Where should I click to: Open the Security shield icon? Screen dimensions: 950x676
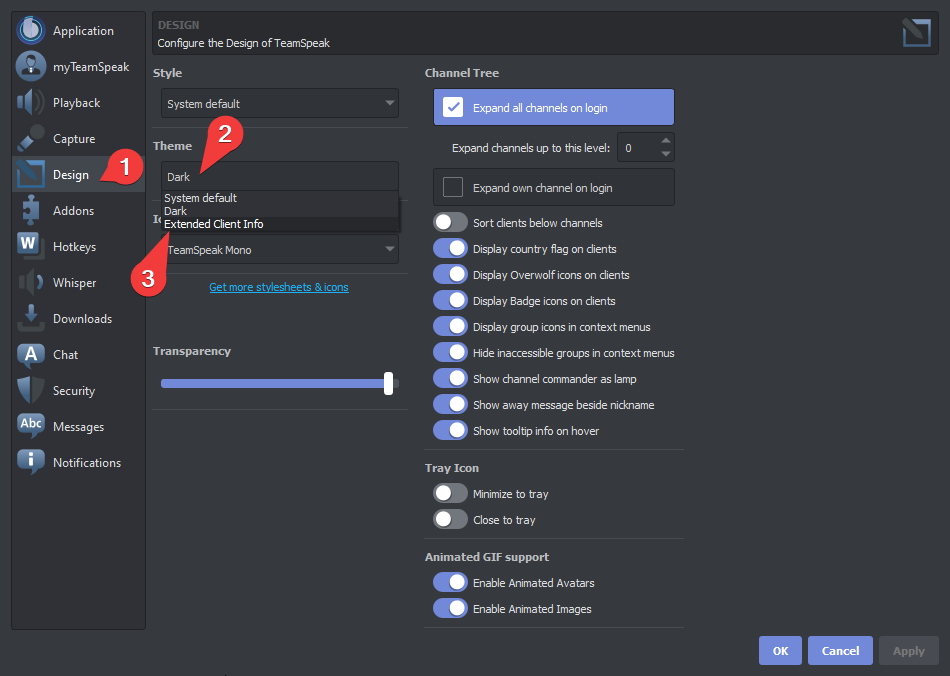[x=31, y=390]
